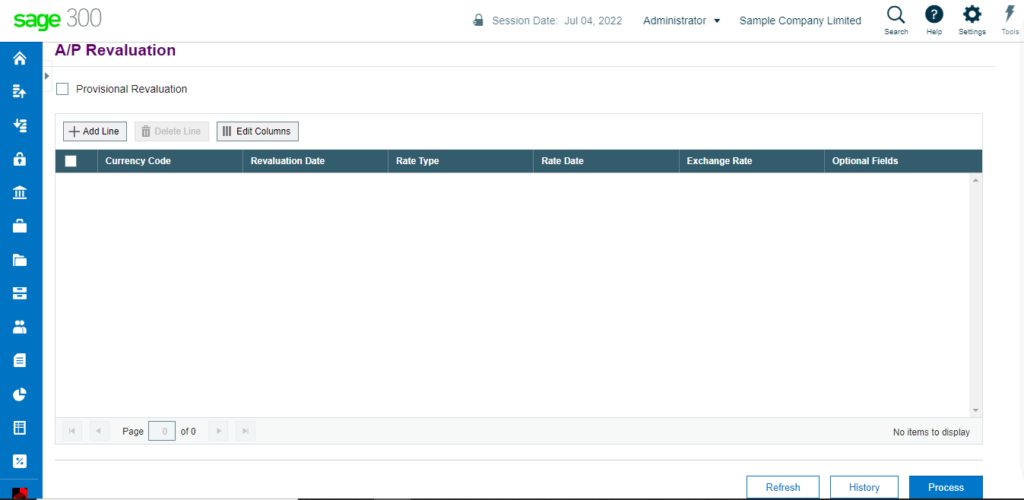Viewport: 1024px width, 500px height.
Task: Click the people group sidebar icon
Action: tap(20, 327)
